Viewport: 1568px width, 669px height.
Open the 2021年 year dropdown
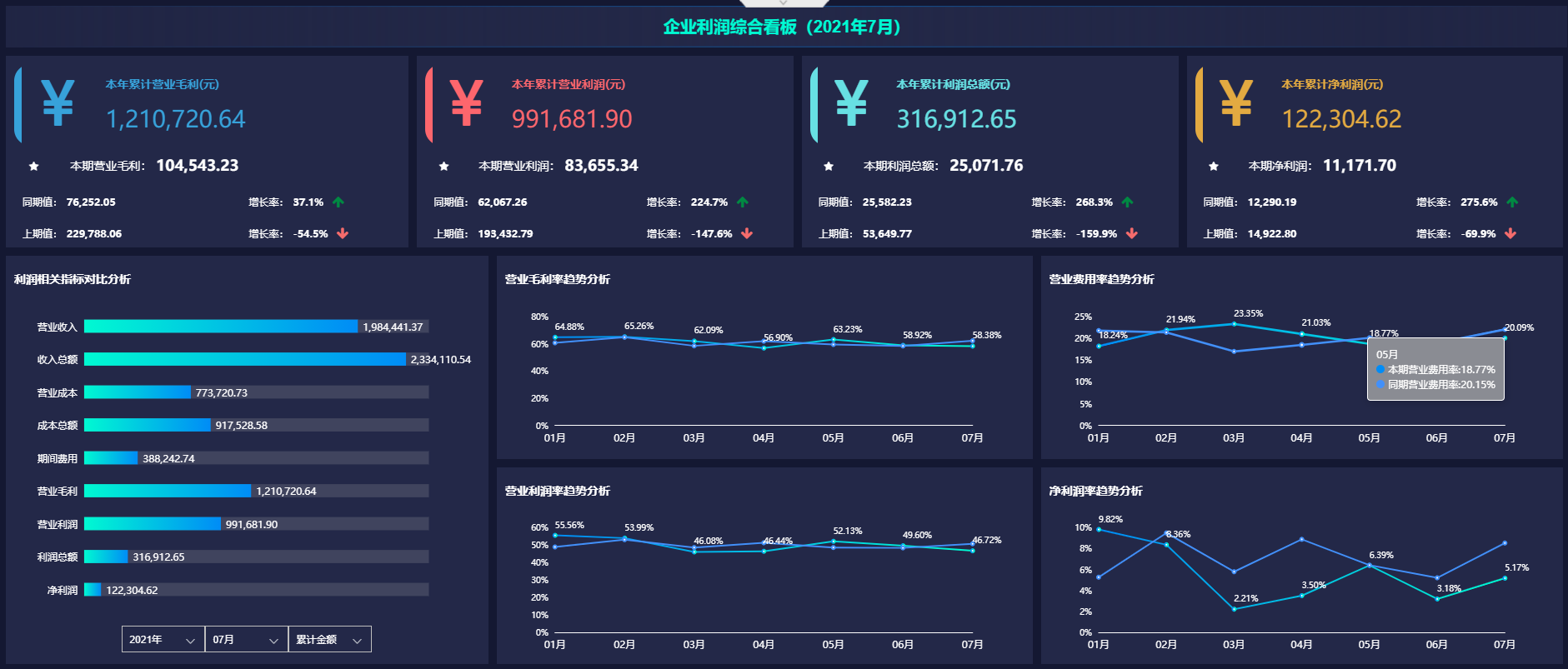point(163,640)
